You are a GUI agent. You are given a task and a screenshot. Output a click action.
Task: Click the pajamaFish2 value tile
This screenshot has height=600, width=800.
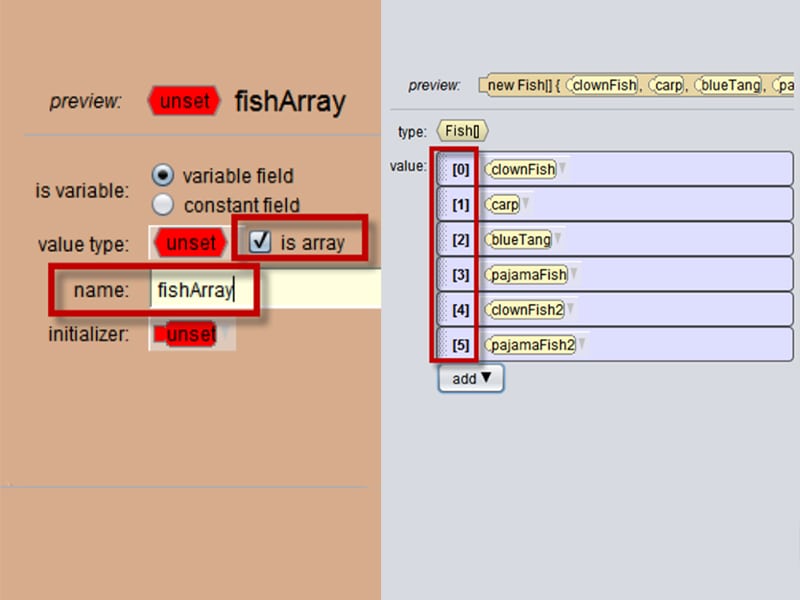click(x=530, y=344)
